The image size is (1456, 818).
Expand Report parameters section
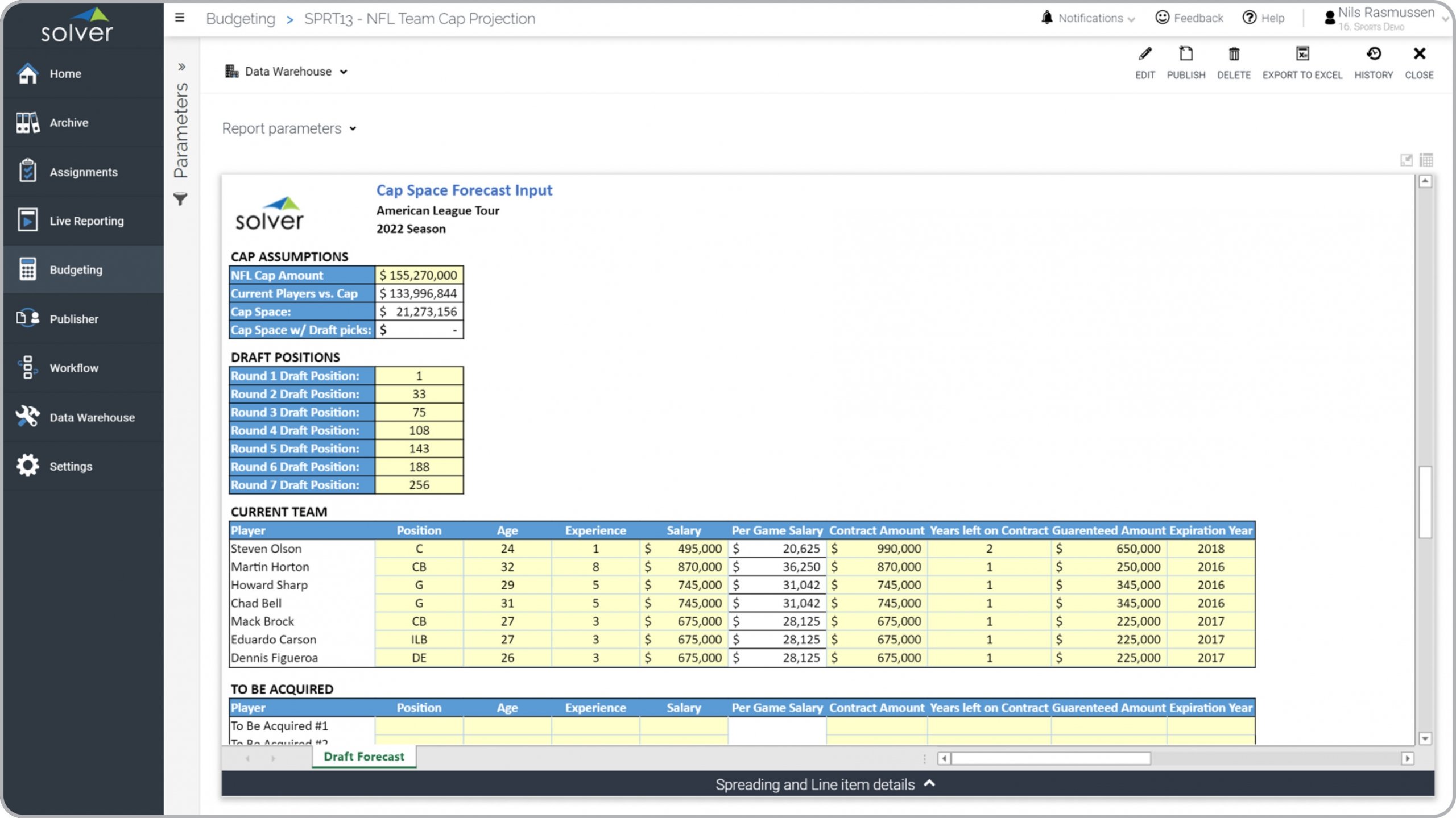pyautogui.click(x=289, y=129)
